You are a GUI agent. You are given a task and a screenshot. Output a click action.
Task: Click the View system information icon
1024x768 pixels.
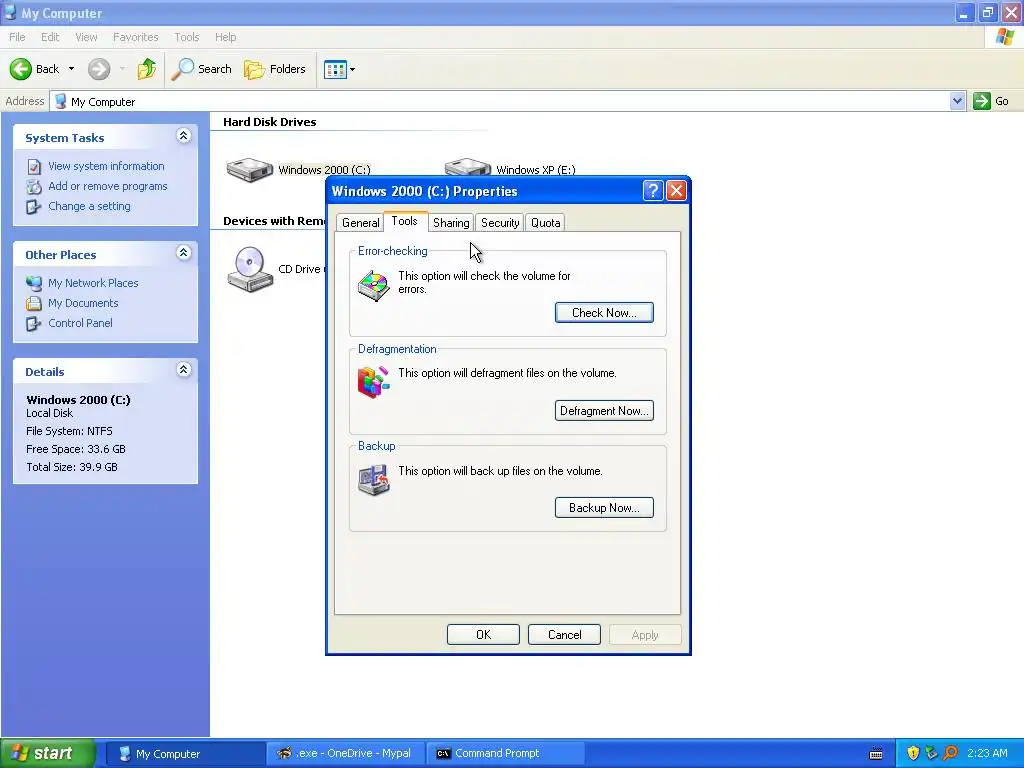click(x=34, y=167)
